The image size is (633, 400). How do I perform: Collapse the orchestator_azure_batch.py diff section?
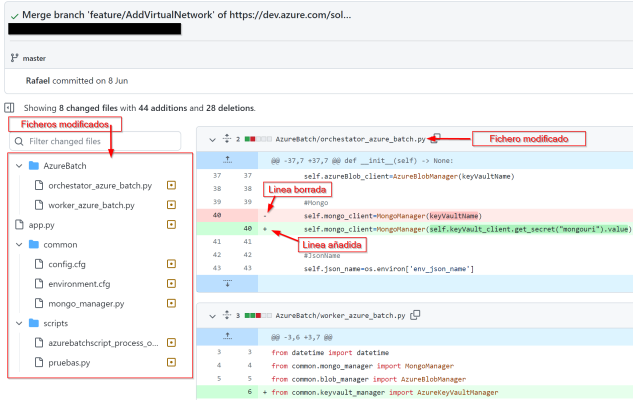212,140
